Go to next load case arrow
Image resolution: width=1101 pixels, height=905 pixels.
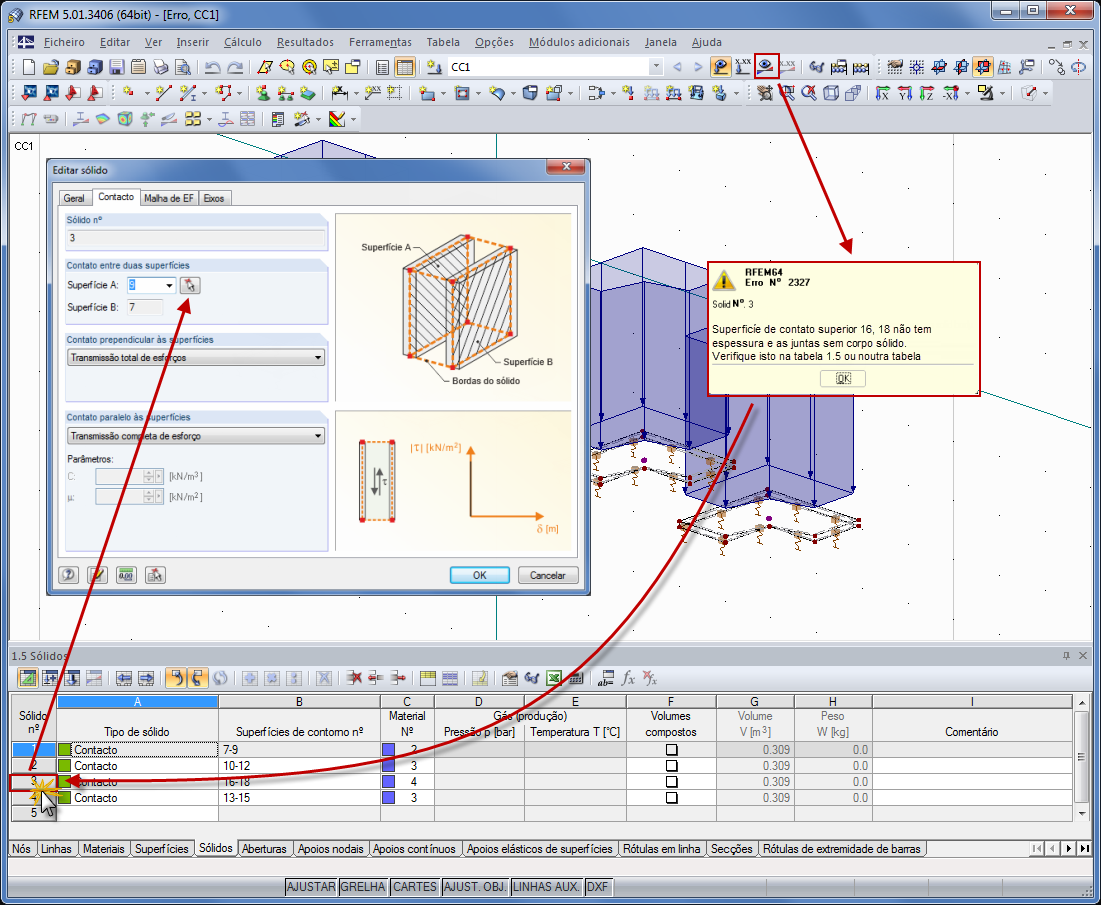click(698, 67)
